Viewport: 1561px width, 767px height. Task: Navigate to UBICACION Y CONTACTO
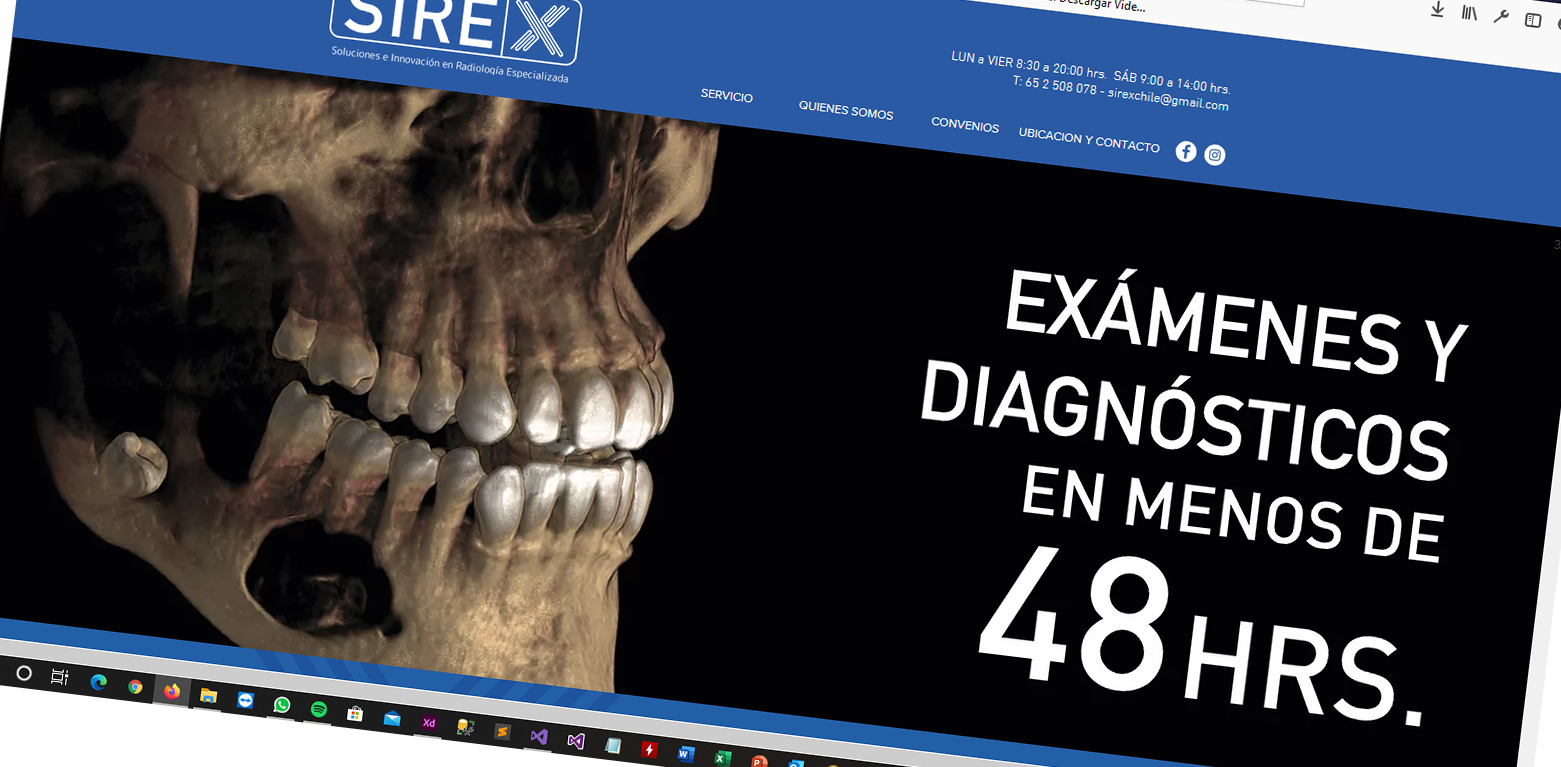click(1088, 140)
